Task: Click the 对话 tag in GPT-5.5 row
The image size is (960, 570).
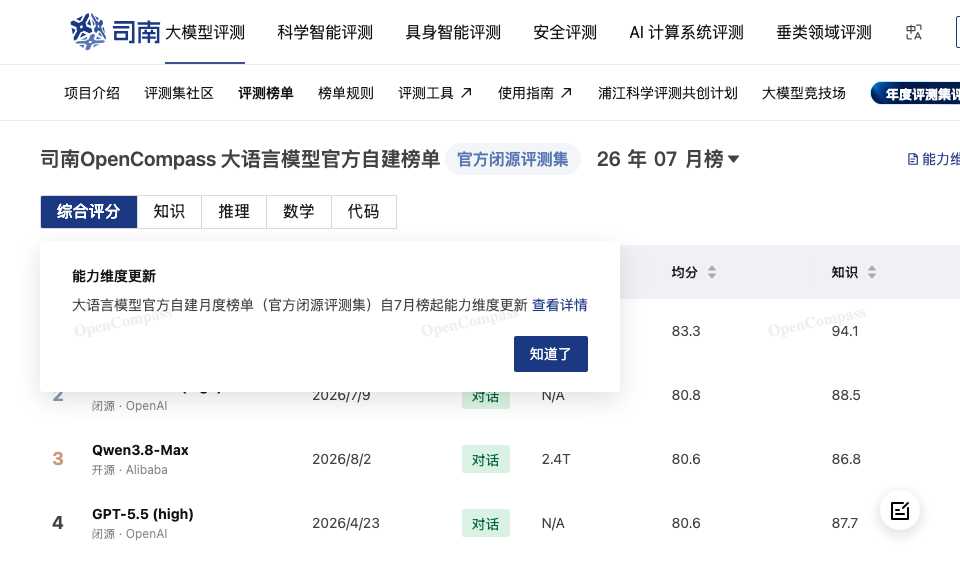Action: (x=486, y=523)
